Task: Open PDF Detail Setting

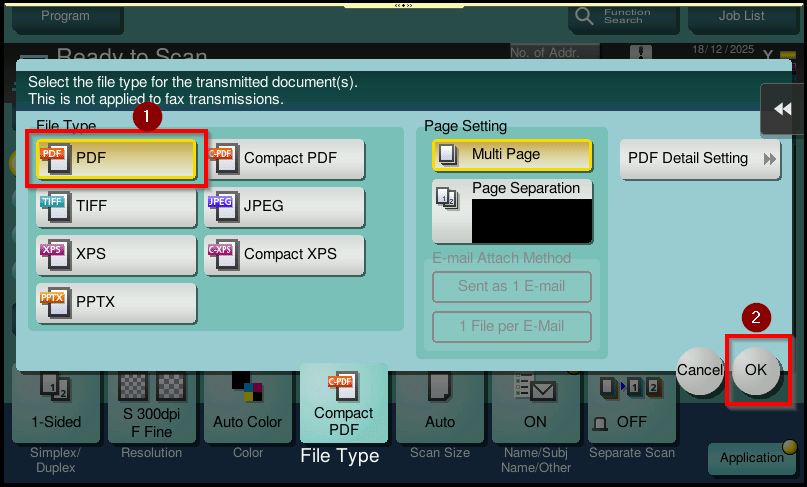Action: [x=700, y=159]
